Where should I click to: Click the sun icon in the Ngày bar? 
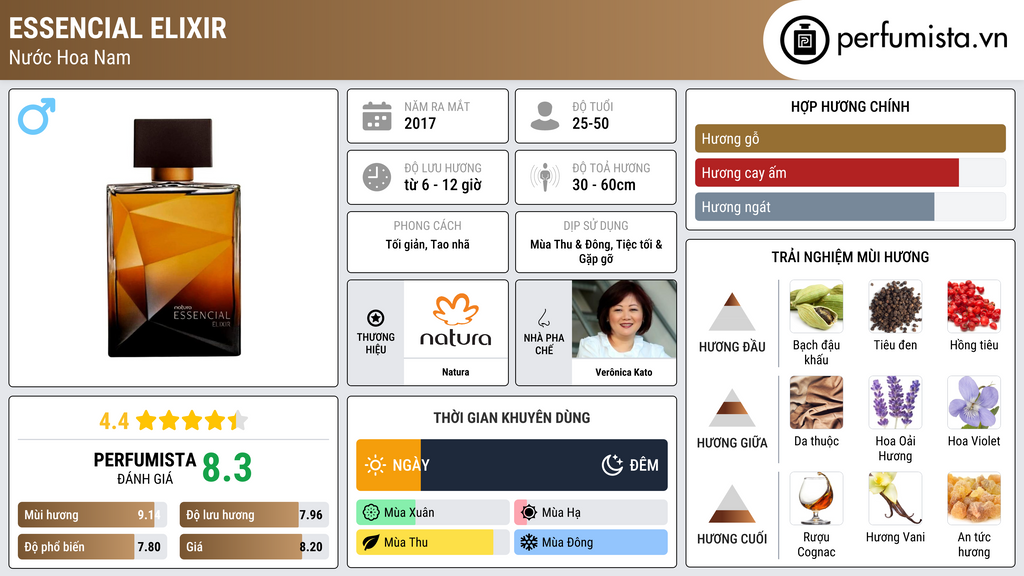click(376, 465)
